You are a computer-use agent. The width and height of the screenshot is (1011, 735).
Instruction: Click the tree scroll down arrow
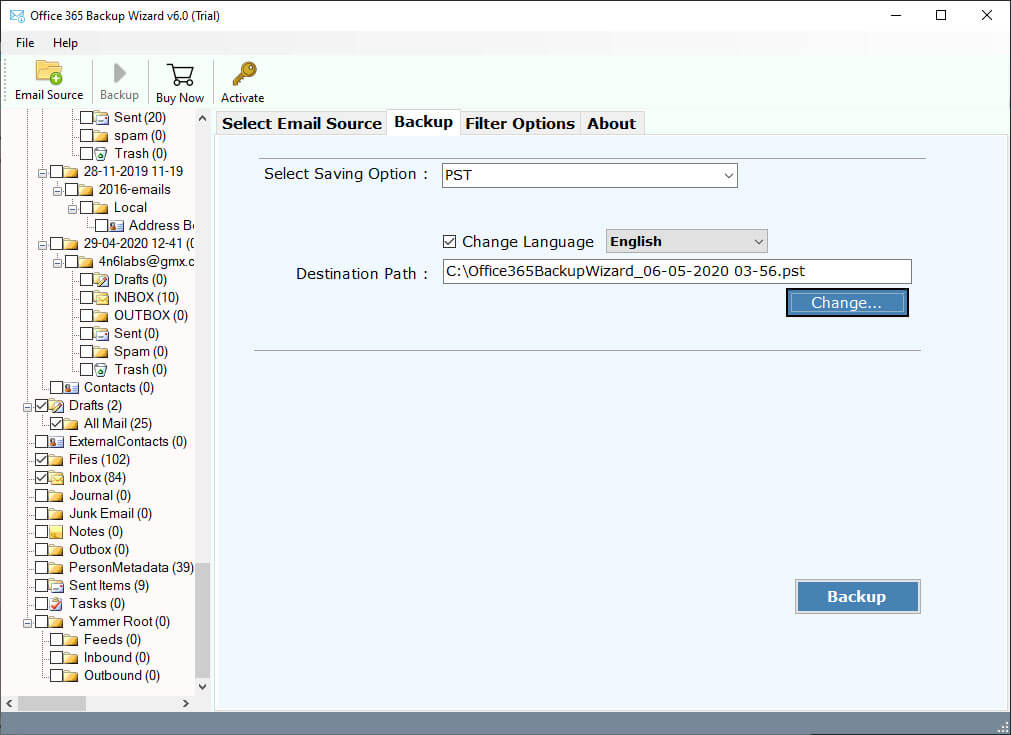[x=202, y=687]
